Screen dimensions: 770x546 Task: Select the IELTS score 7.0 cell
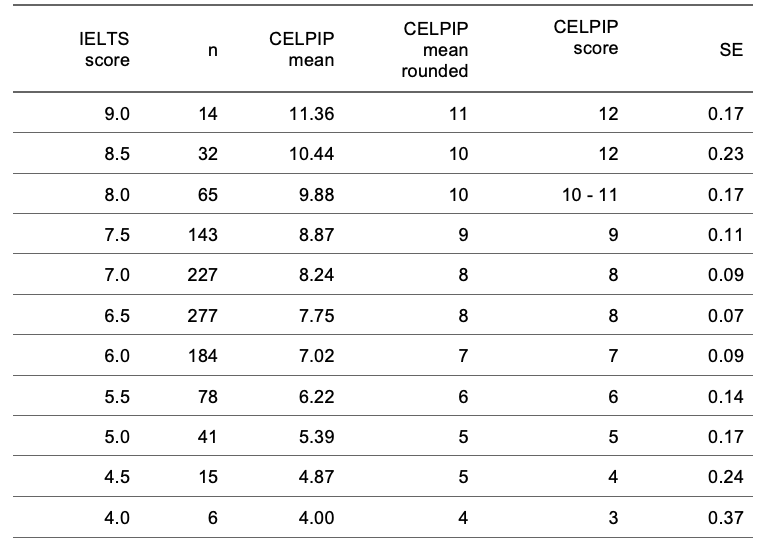[x=117, y=274]
